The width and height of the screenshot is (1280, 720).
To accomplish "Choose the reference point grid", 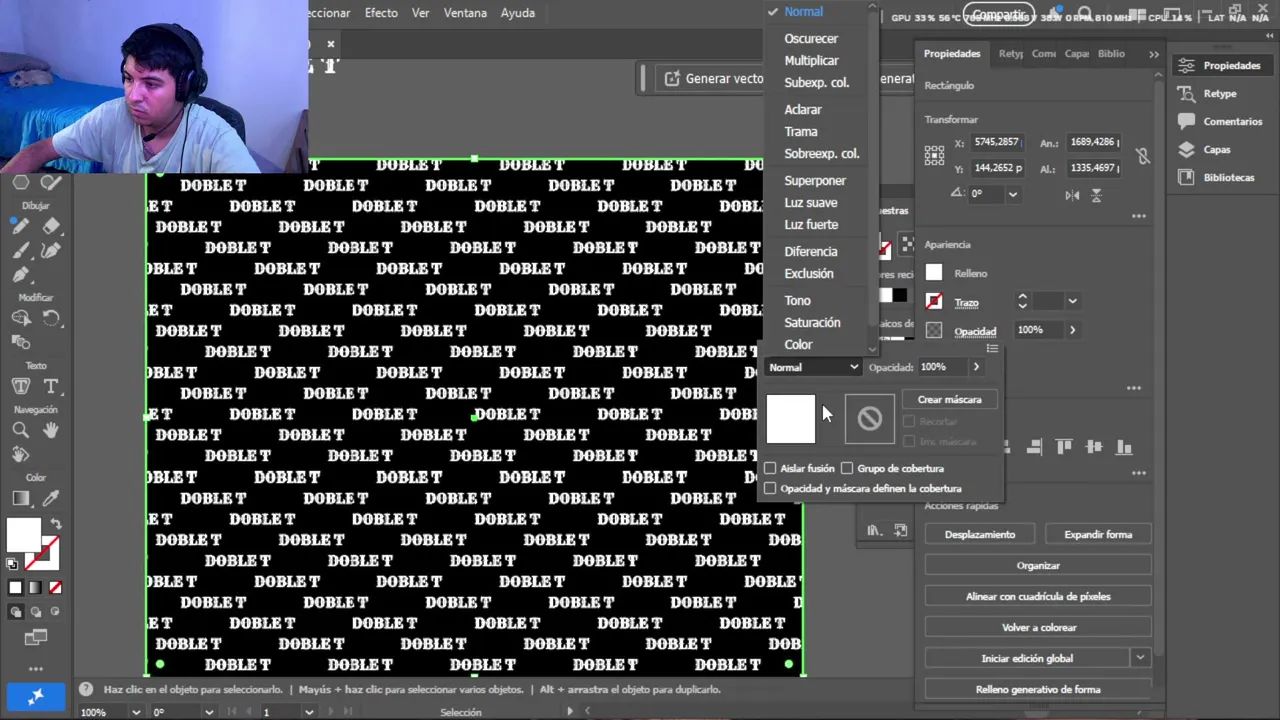I will click(x=934, y=155).
